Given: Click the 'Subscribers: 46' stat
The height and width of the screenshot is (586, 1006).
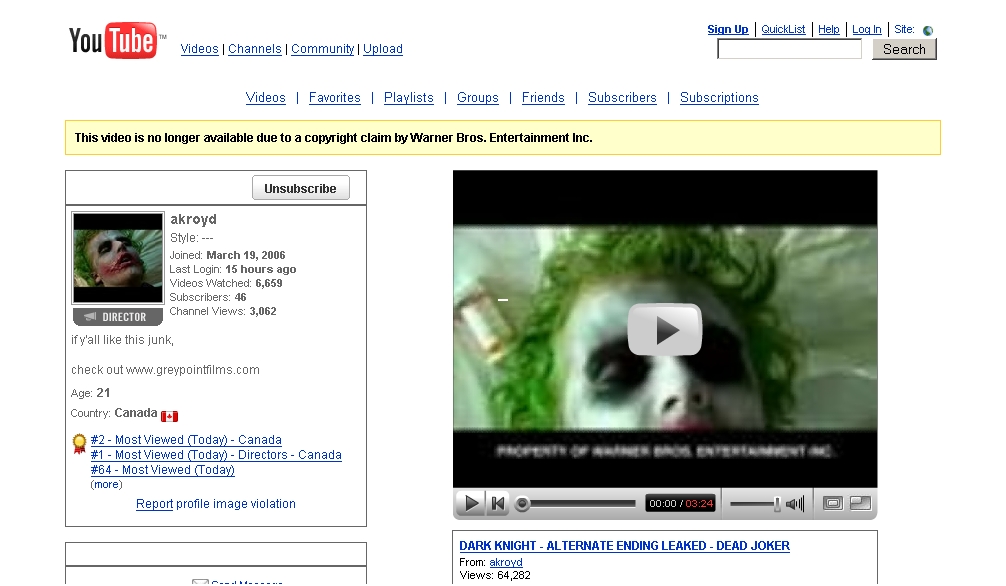Looking at the screenshot, I should point(208,297).
